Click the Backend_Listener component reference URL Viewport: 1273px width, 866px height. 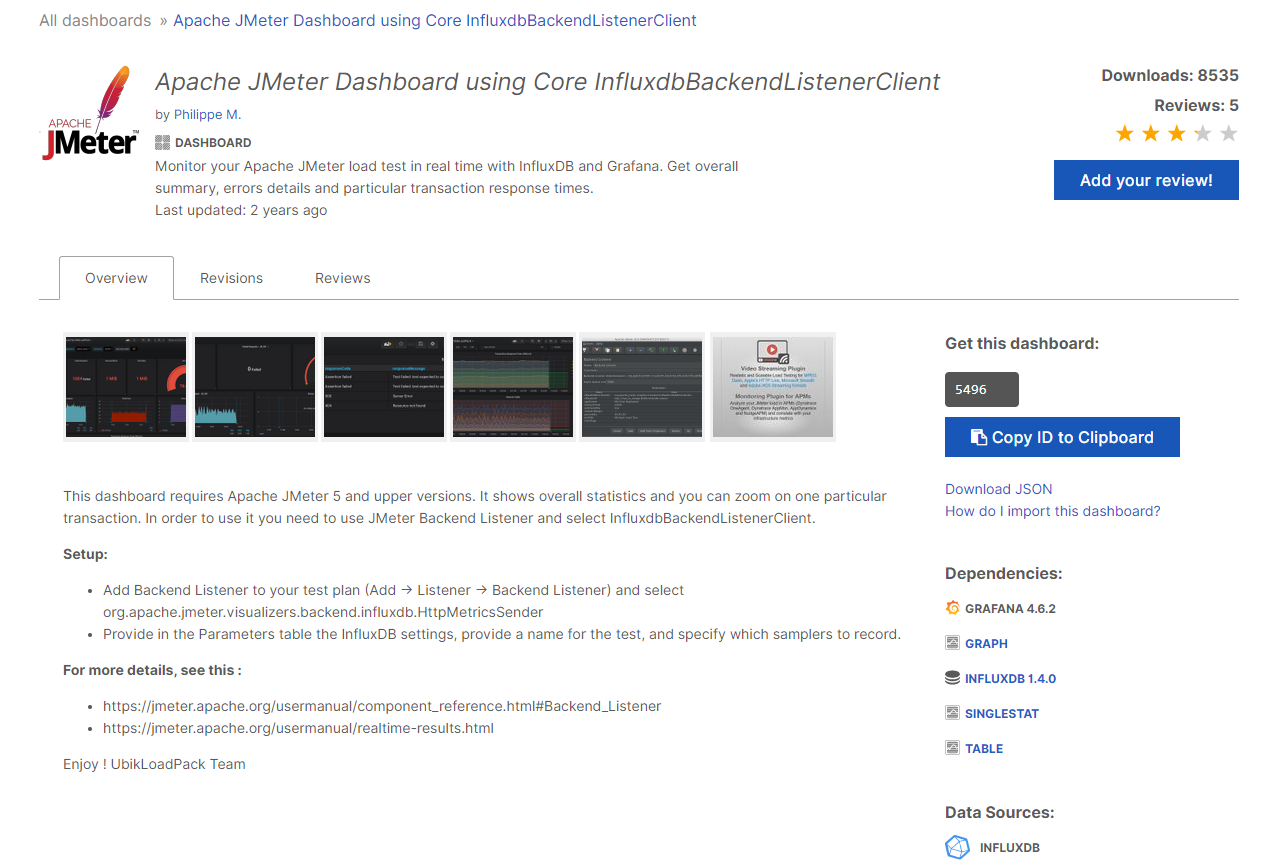coord(382,706)
